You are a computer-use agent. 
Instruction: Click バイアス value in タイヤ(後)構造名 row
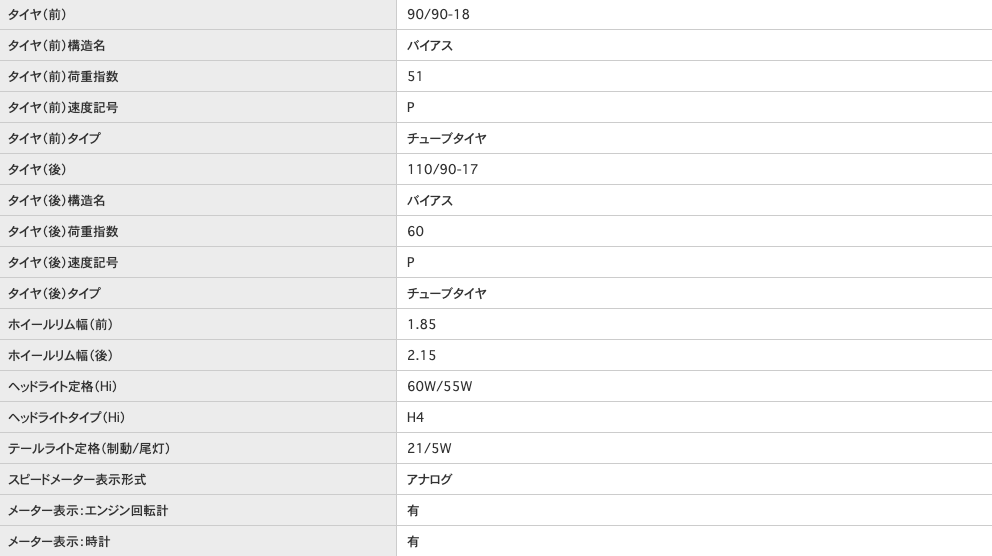tap(429, 201)
